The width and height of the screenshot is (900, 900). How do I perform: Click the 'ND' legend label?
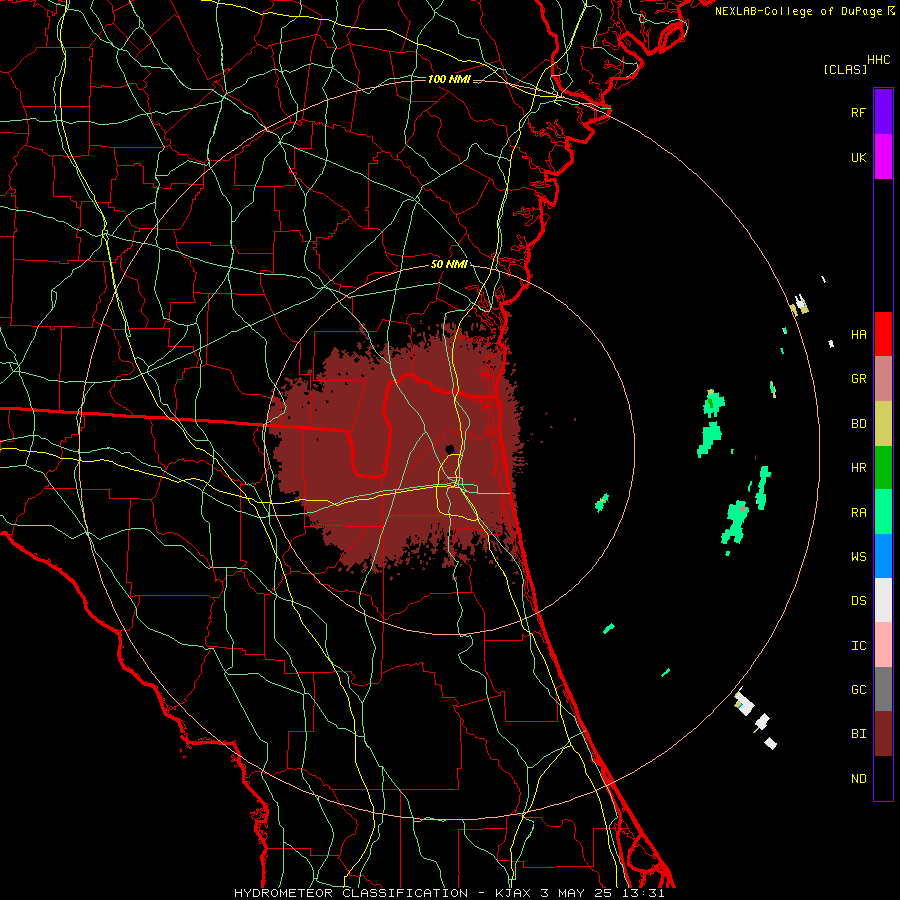click(859, 779)
